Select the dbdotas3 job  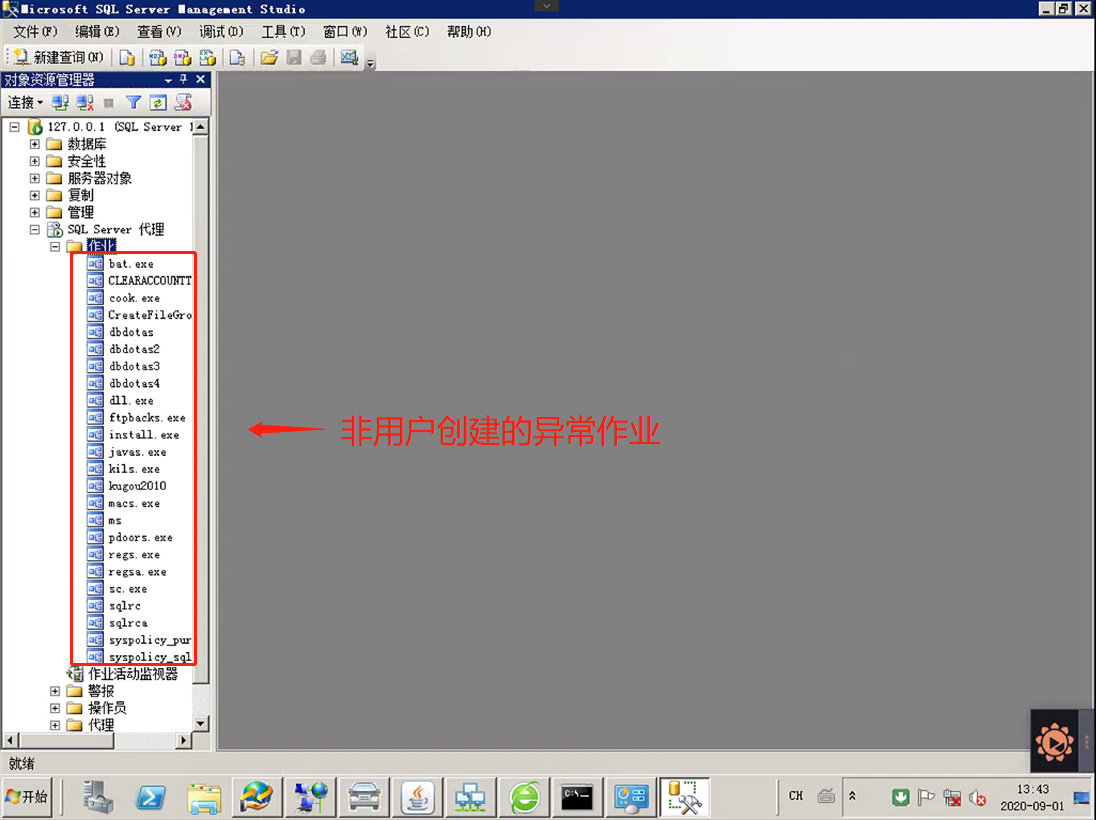134,366
